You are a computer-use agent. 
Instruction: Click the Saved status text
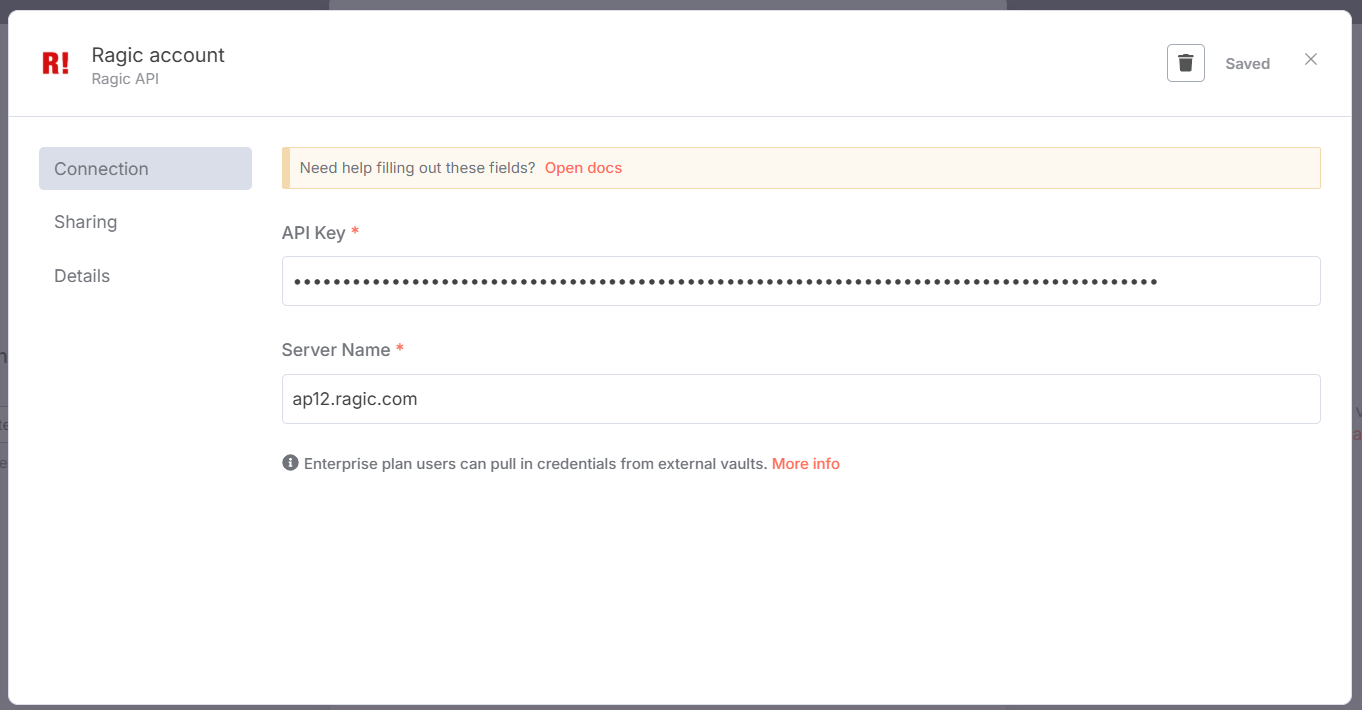coord(1248,64)
